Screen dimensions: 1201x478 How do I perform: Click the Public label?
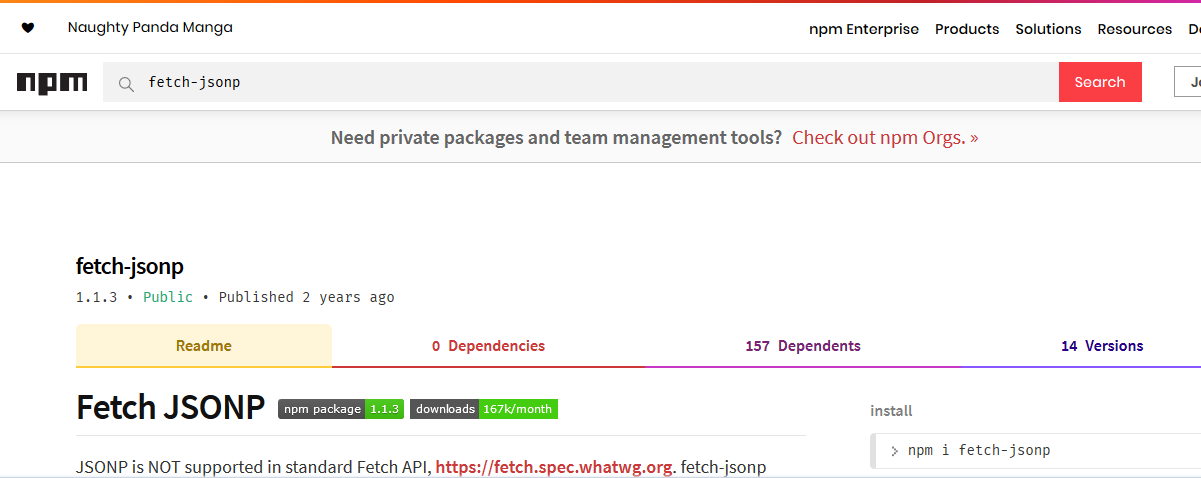[168, 297]
